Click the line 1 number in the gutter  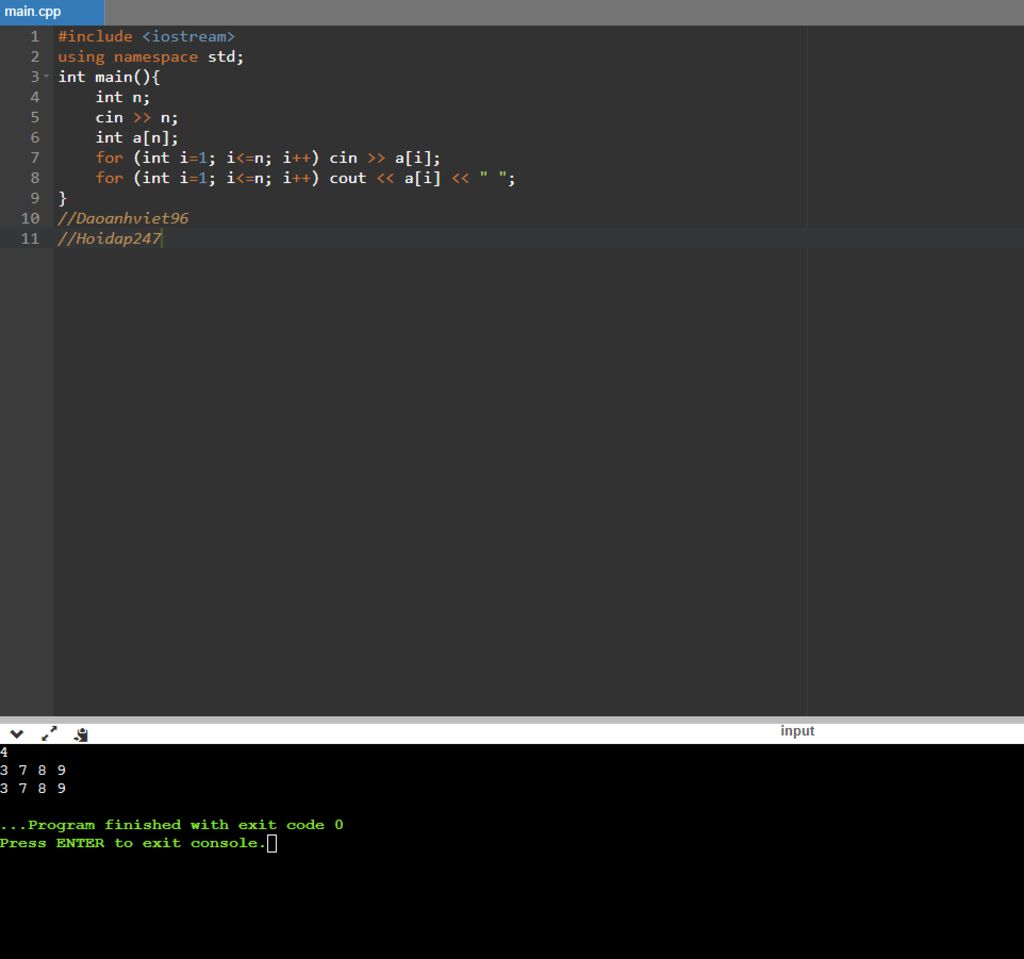coord(35,37)
